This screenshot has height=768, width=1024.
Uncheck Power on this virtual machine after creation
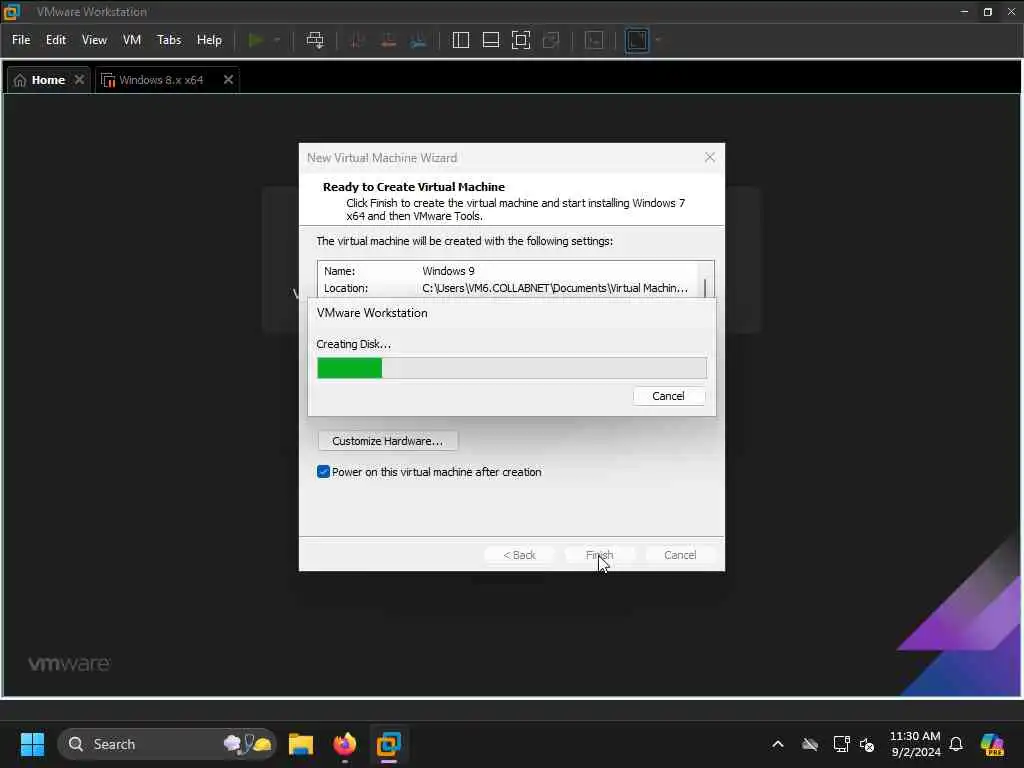click(323, 472)
